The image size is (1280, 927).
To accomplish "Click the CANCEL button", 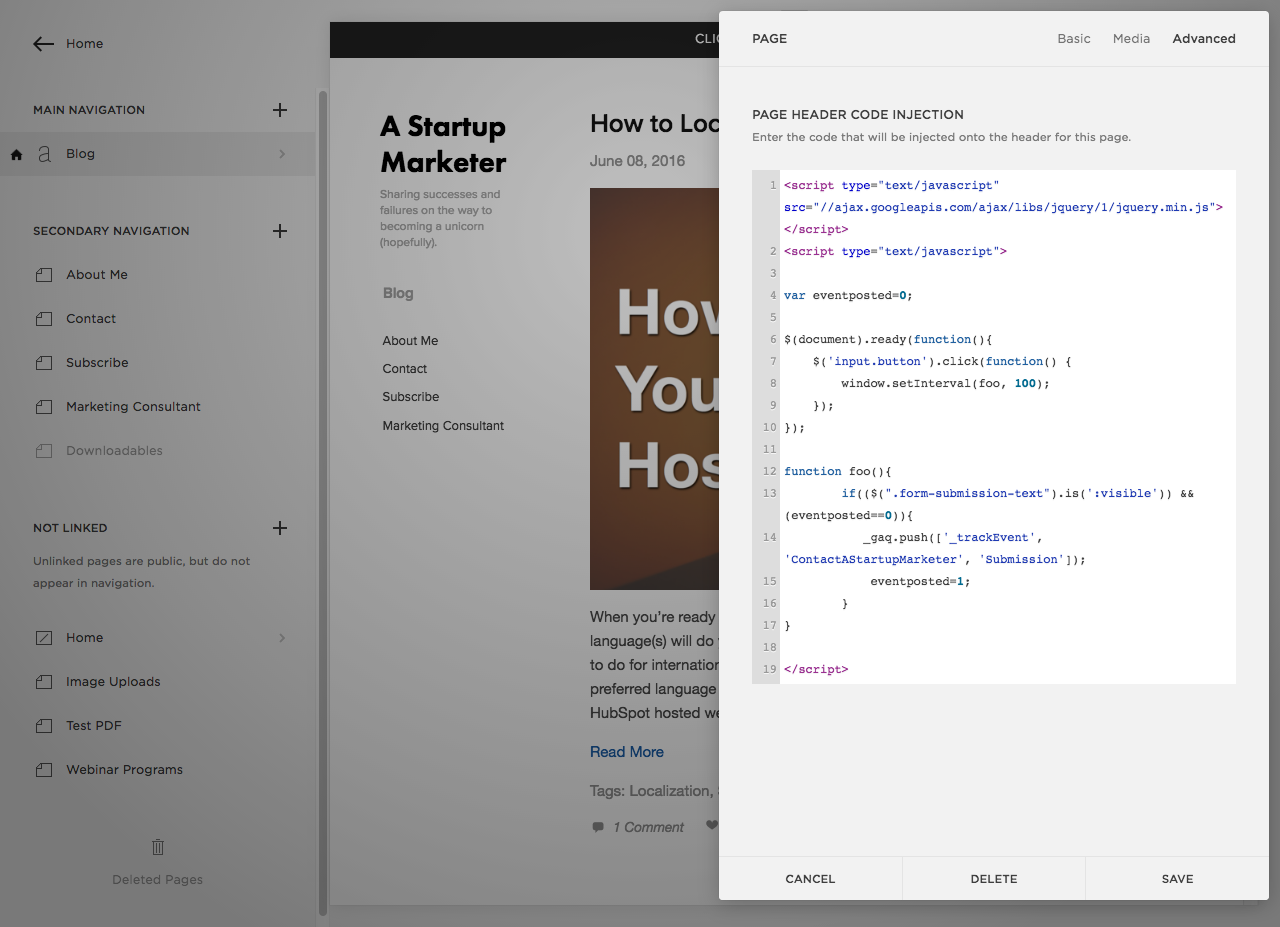I will point(810,879).
